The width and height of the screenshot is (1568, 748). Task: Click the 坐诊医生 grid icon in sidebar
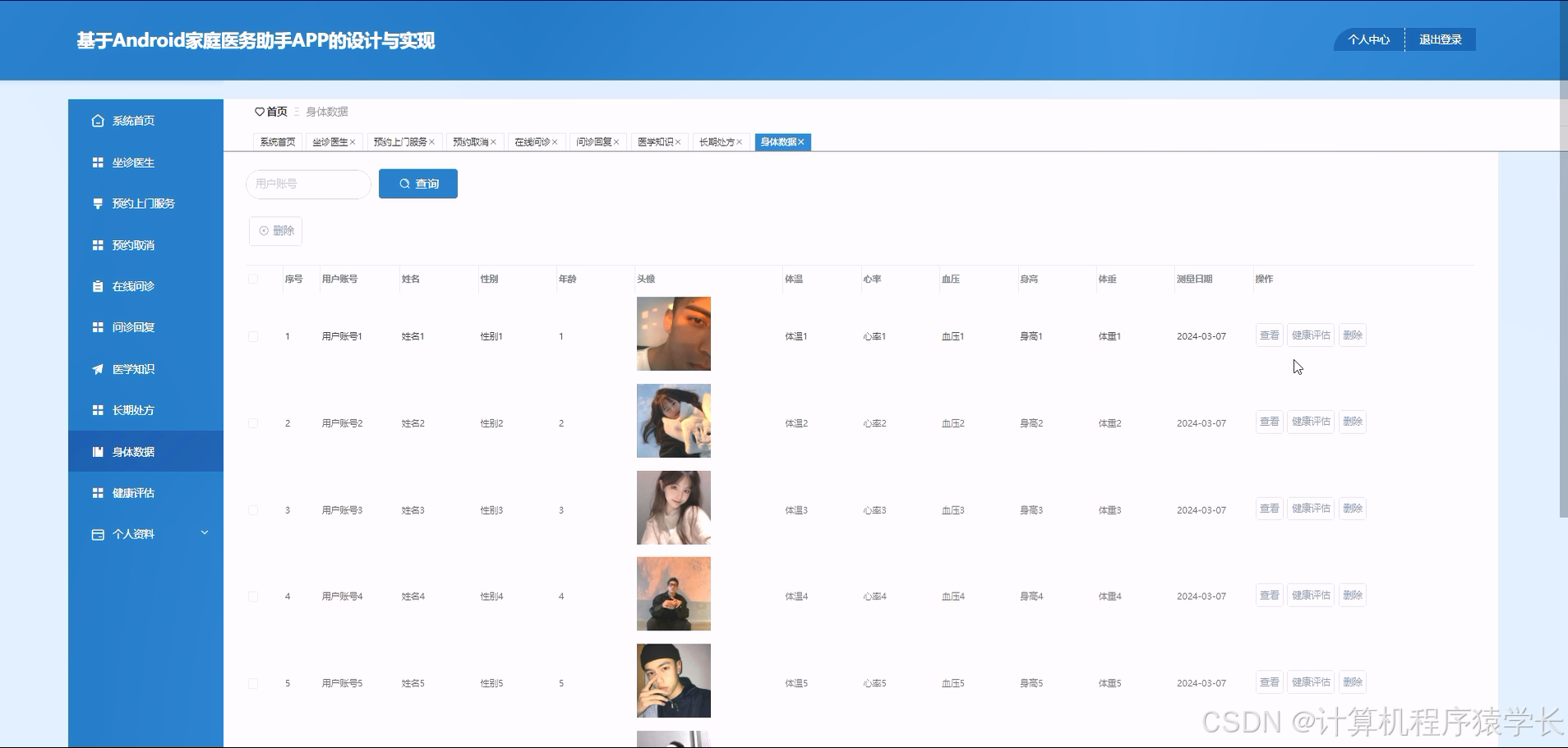click(98, 163)
